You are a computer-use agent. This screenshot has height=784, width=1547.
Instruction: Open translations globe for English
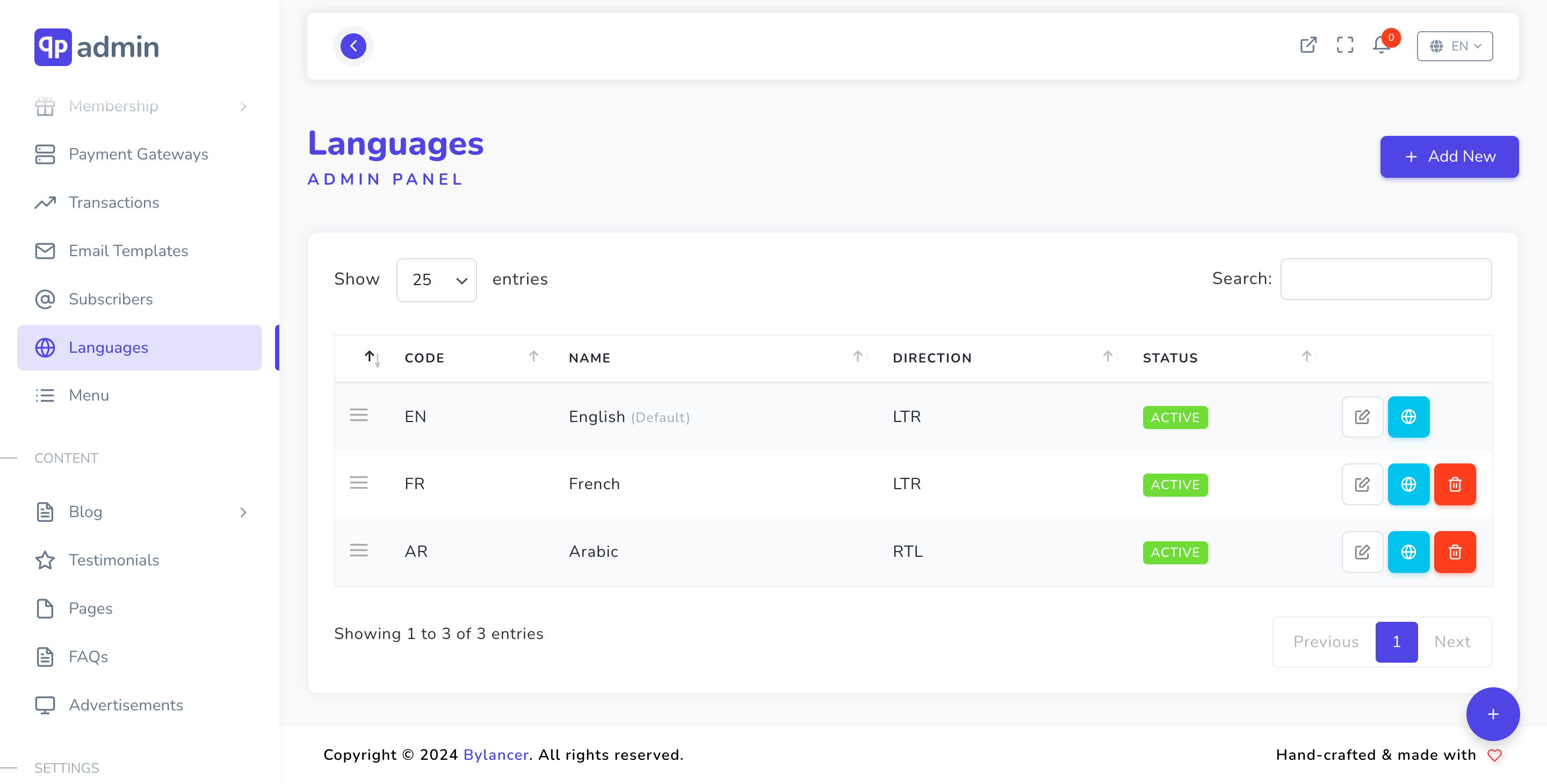1408,417
